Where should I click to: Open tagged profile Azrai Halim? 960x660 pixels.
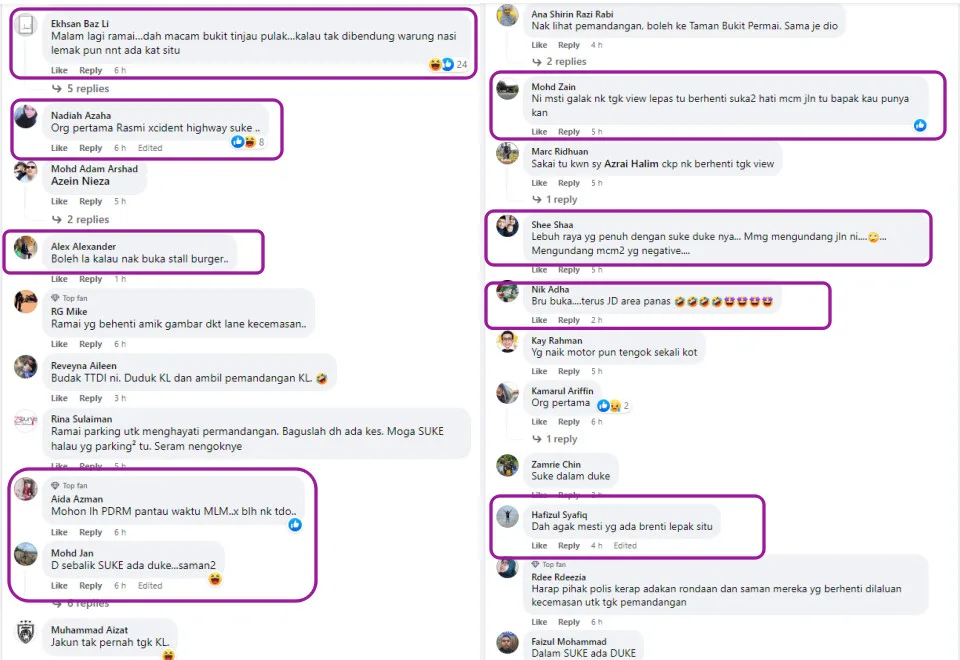point(630,163)
